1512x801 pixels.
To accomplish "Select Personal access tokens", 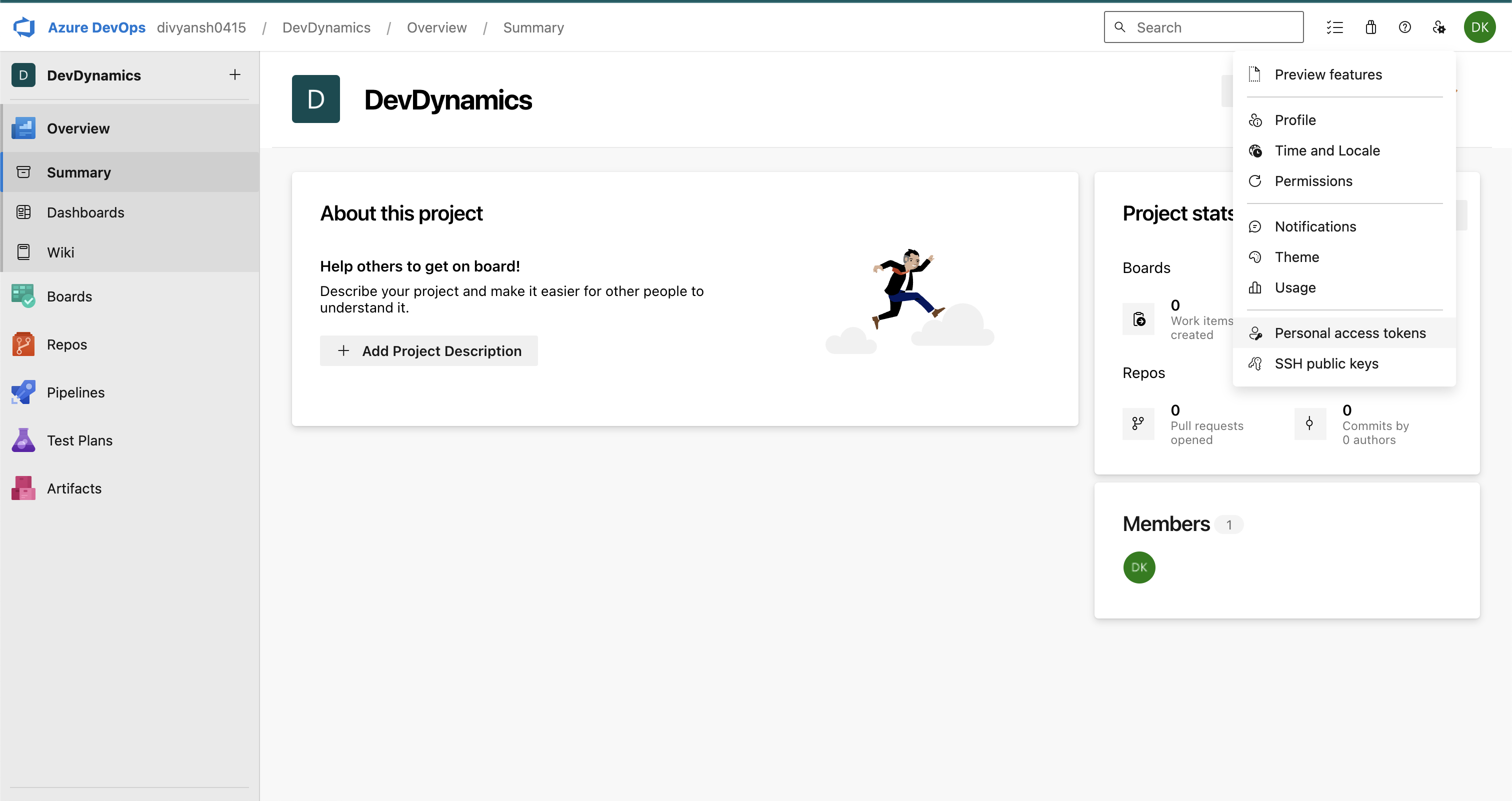I will point(1344,333).
